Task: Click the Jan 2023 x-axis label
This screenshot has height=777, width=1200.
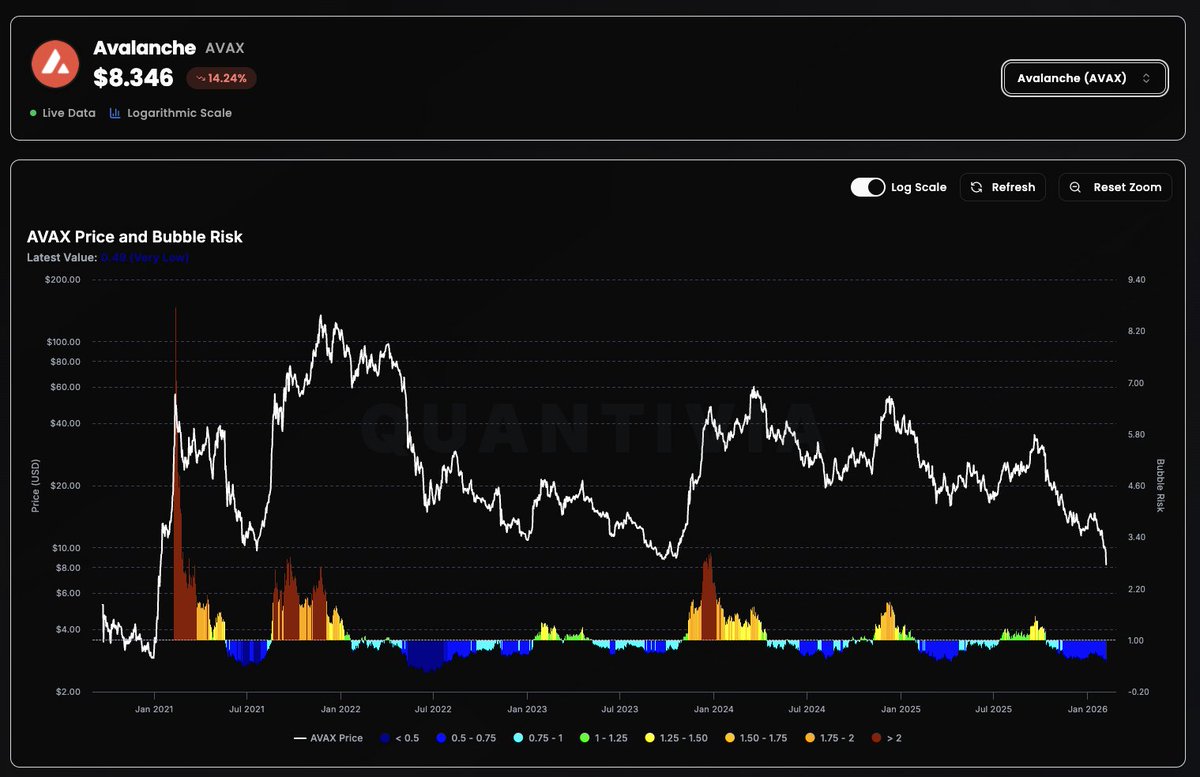Action: [527, 709]
